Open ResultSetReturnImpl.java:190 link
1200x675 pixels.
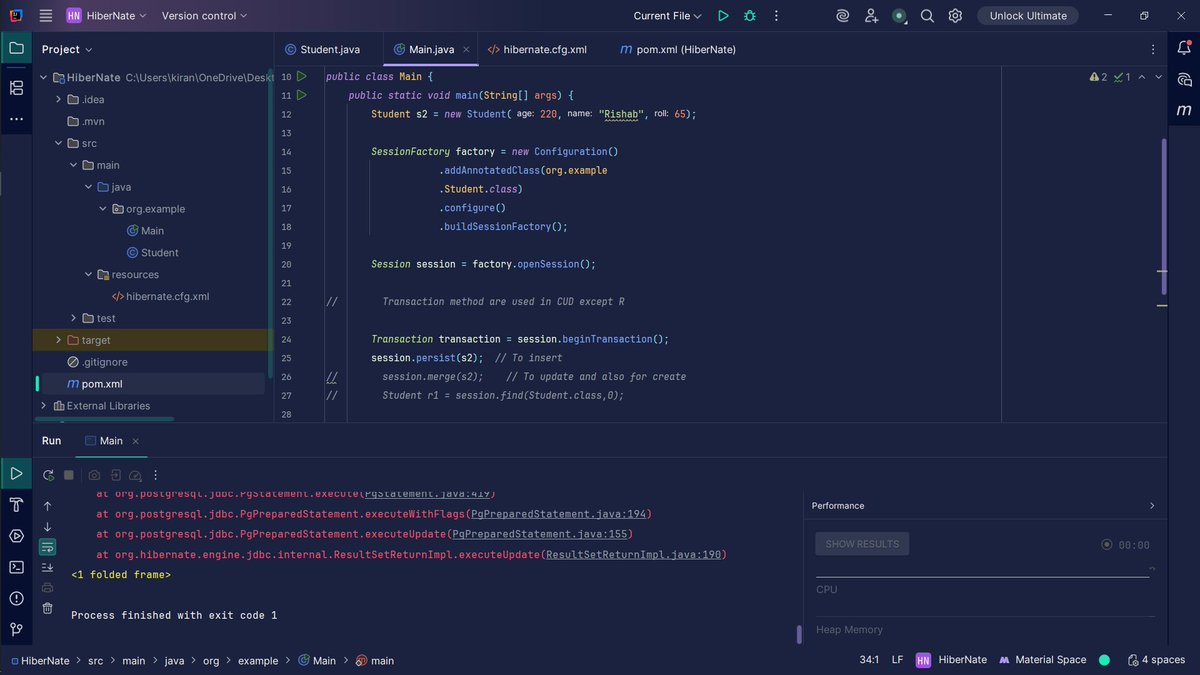pos(633,554)
